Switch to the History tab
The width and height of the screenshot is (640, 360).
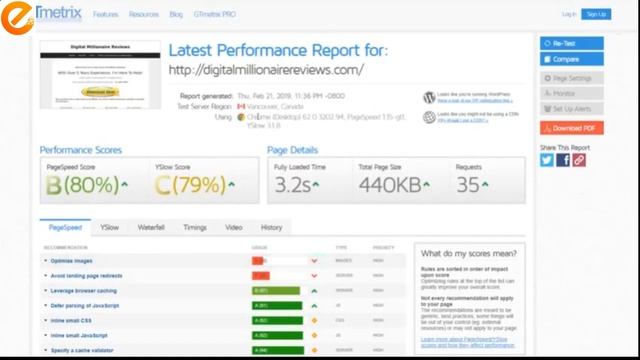click(x=271, y=227)
